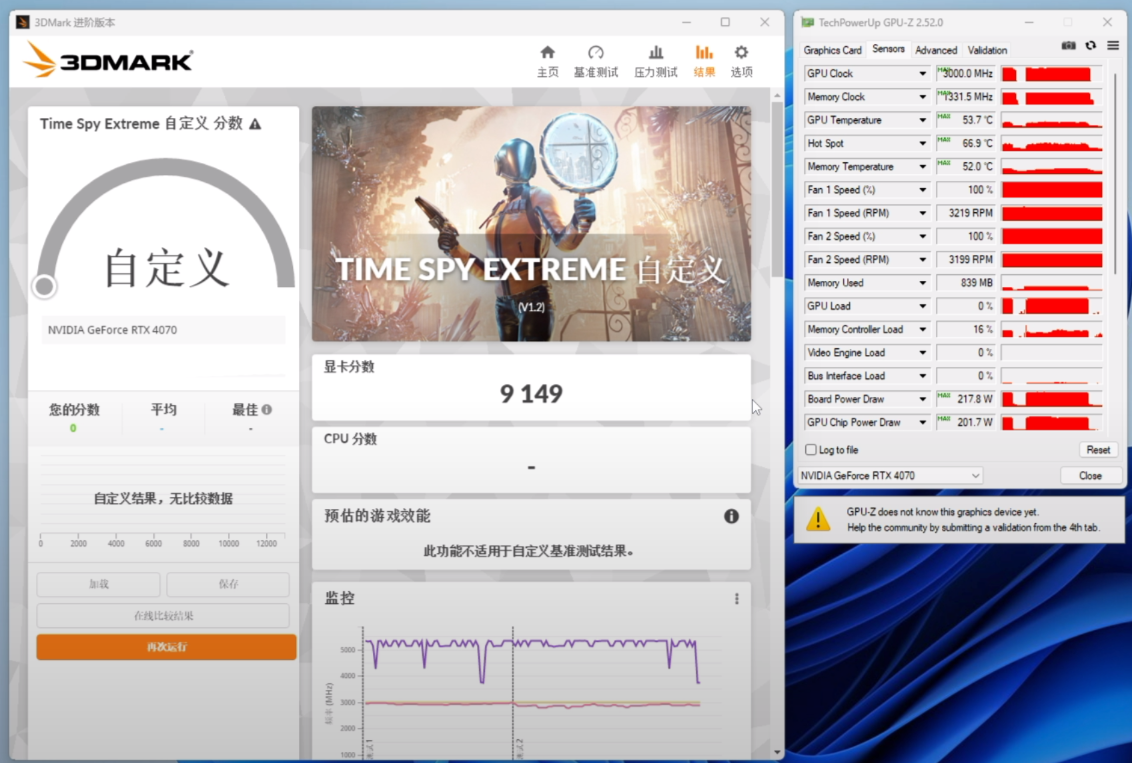Screen dimensions: 1132x763
Task: Expand the Board Power Draw dropdown
Action: coord(923,399)
